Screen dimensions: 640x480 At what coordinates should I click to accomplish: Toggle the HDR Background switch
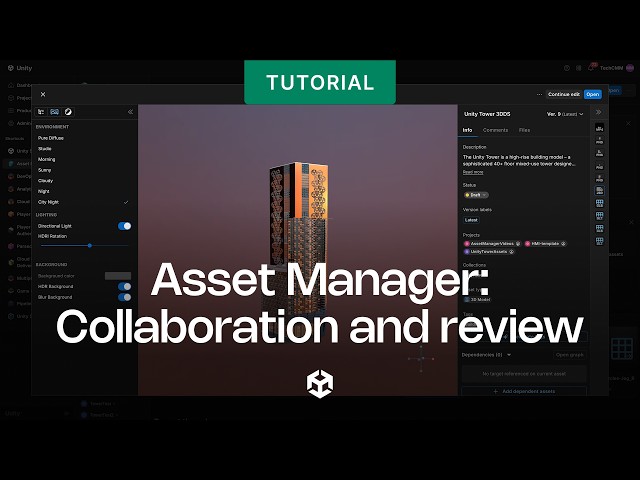click(x=124, y=287)
